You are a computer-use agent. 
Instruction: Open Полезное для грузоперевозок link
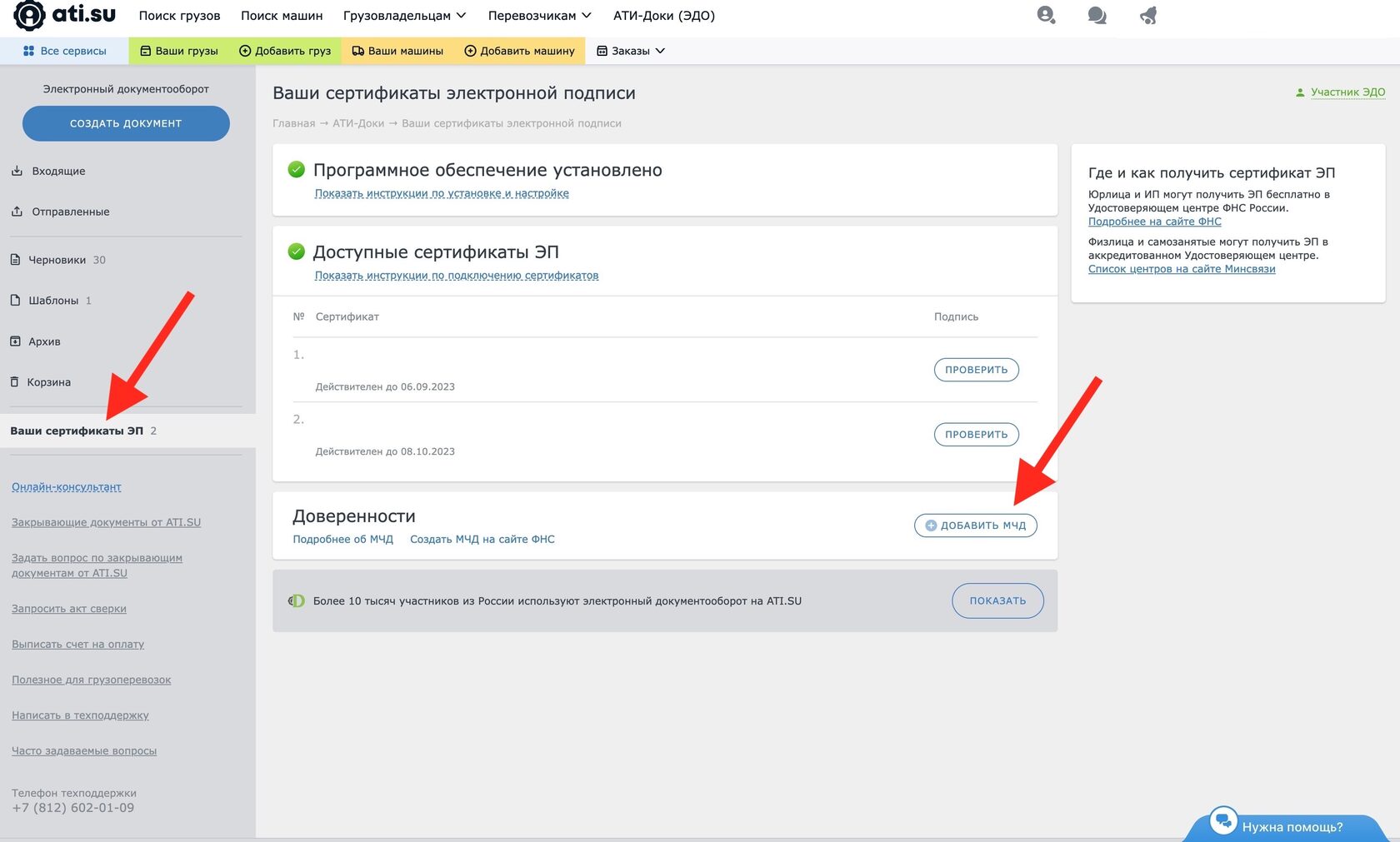91,680
